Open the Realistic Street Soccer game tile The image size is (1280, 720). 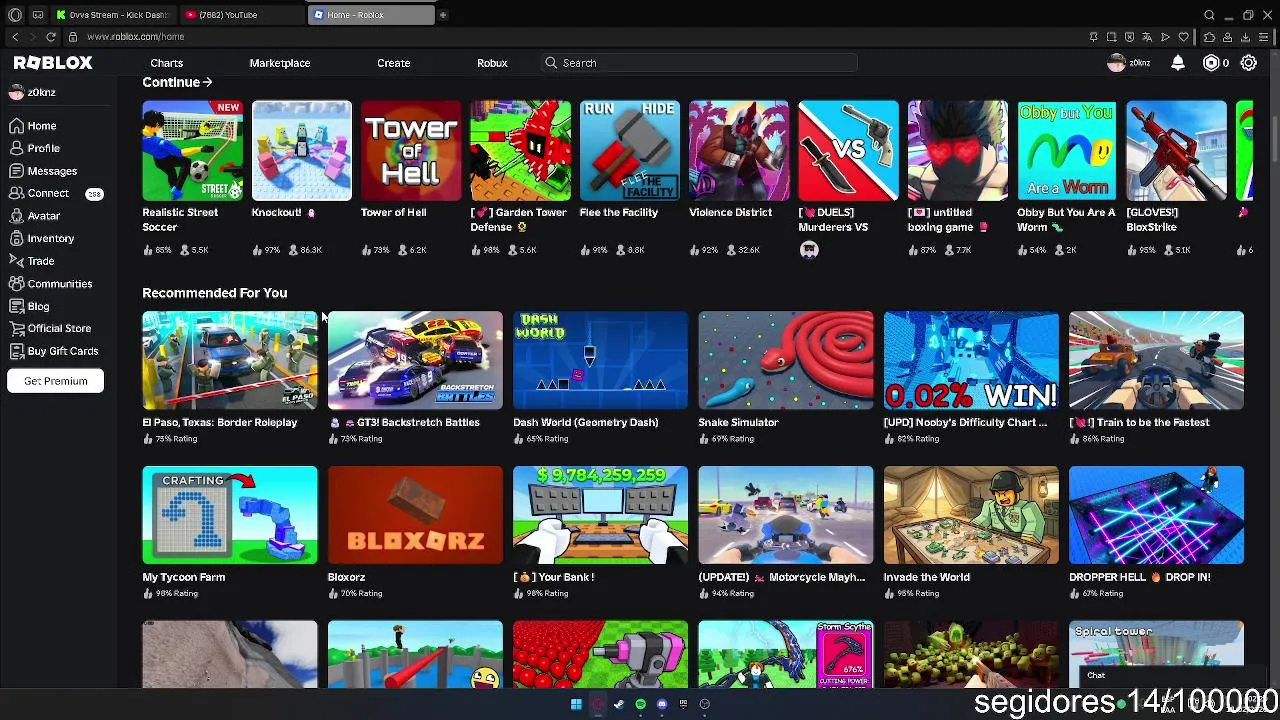tap(192, 151)
